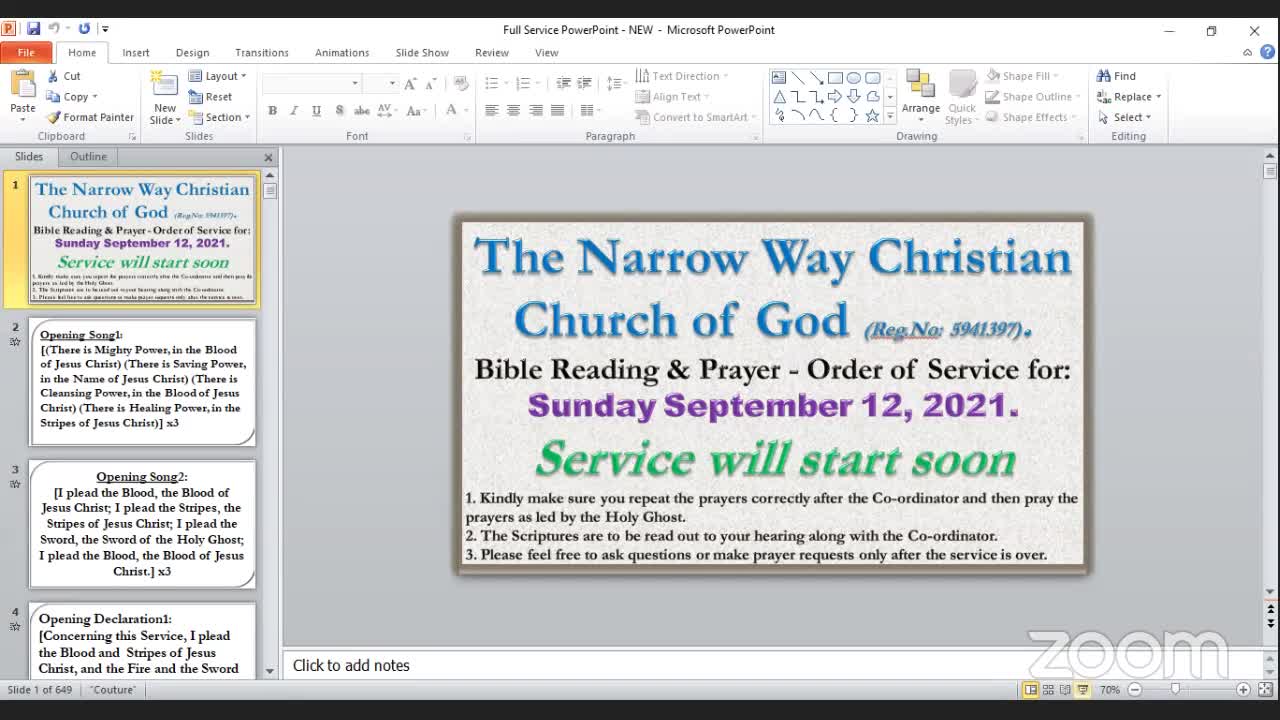1280x720 pixels.
Task: Open PowerPoint Help question mark
Action: [x=1267, y=52]
